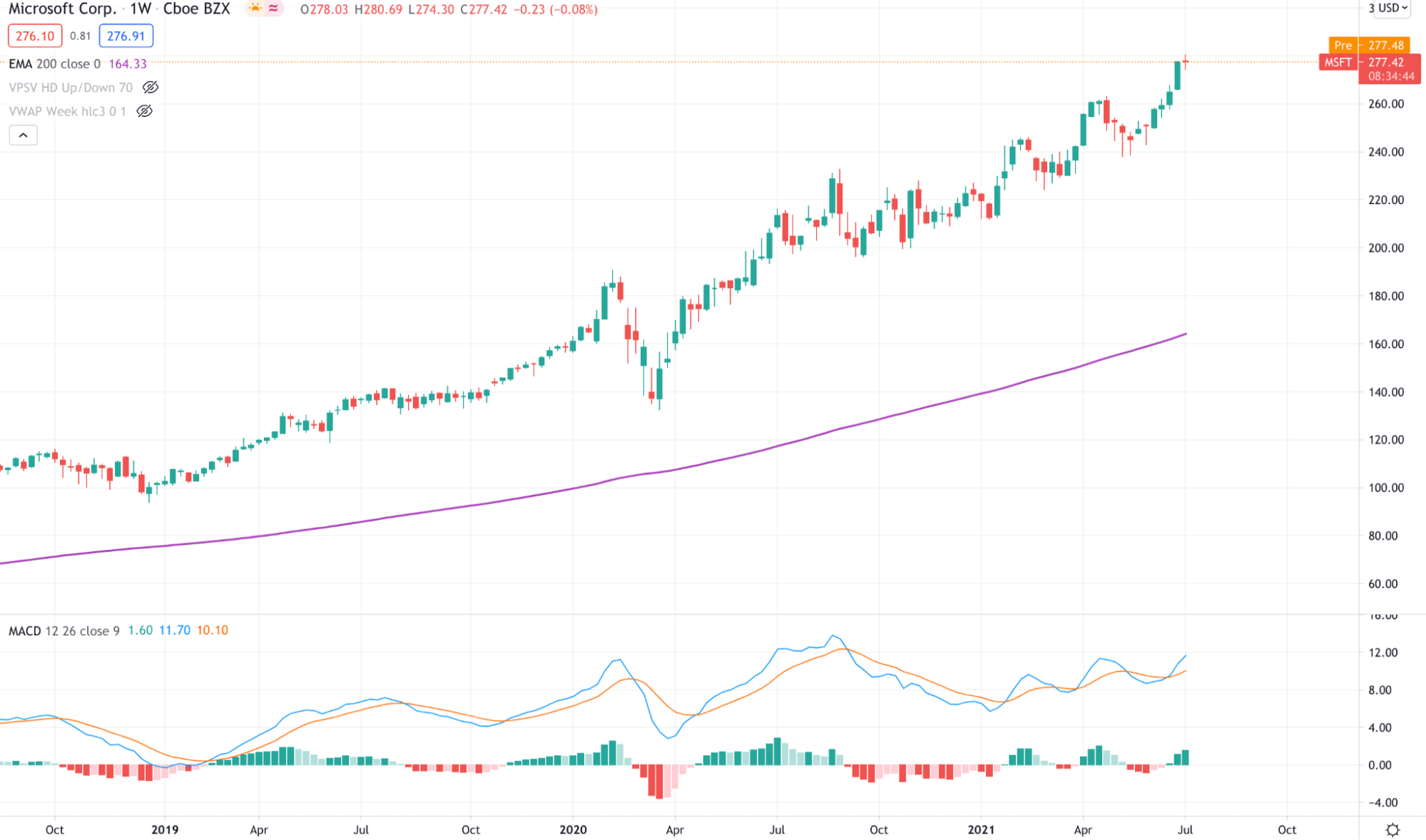Image resolution: width=1426 pixels, height=840 pixels.
Task: Click the 180.00 price axis label
Action: point(1386,296)
